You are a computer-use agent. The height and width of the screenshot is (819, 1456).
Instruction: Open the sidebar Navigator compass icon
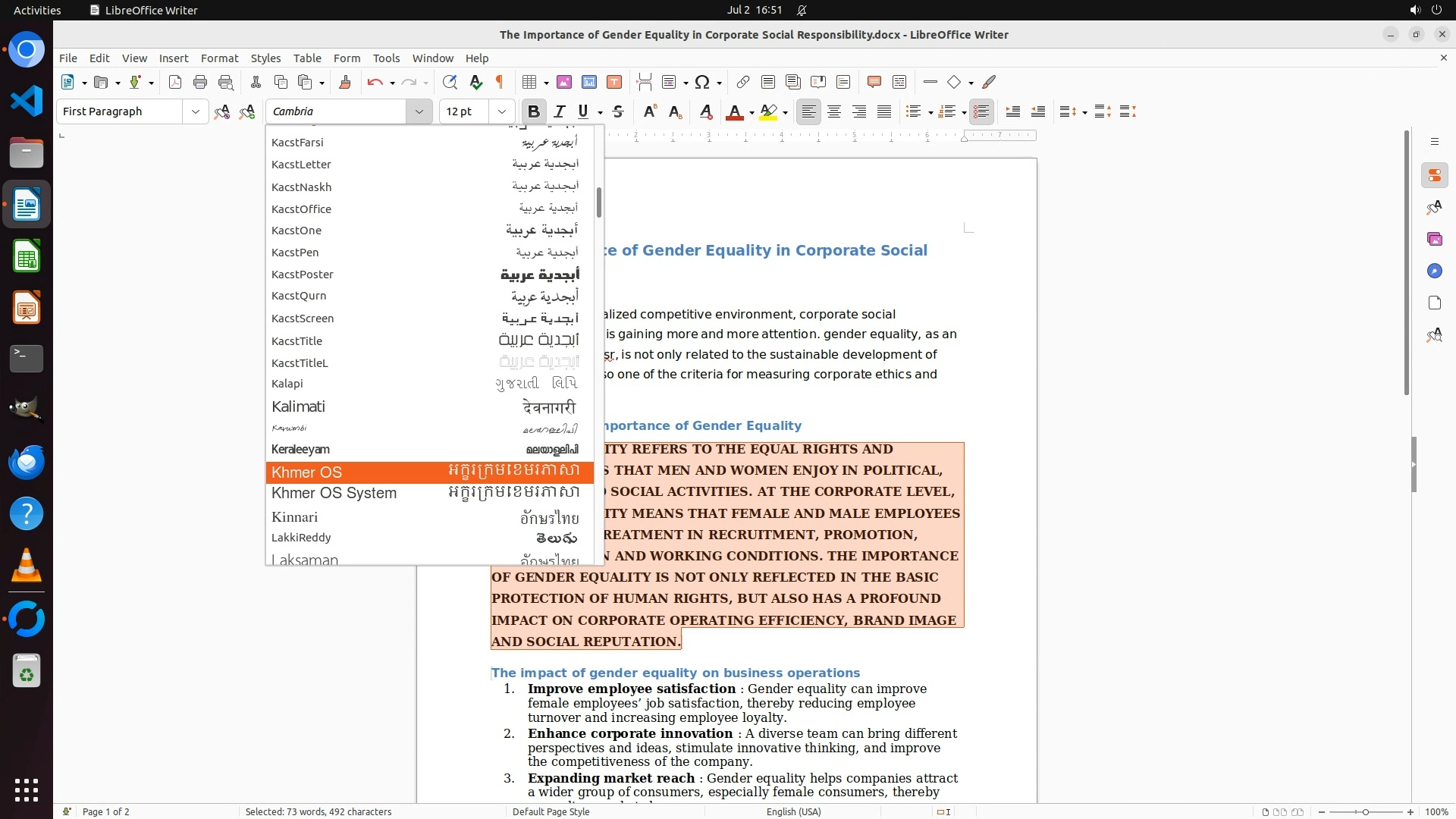1434,271
